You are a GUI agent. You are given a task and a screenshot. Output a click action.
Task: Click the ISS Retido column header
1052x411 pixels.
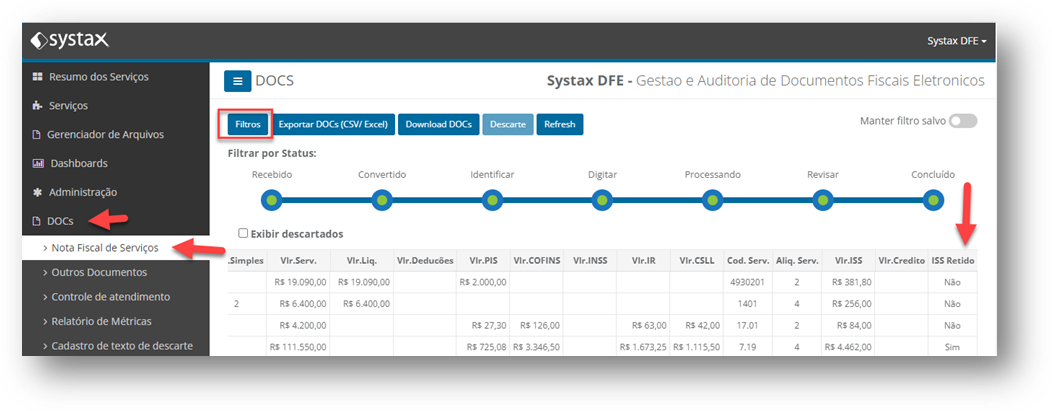953,261
